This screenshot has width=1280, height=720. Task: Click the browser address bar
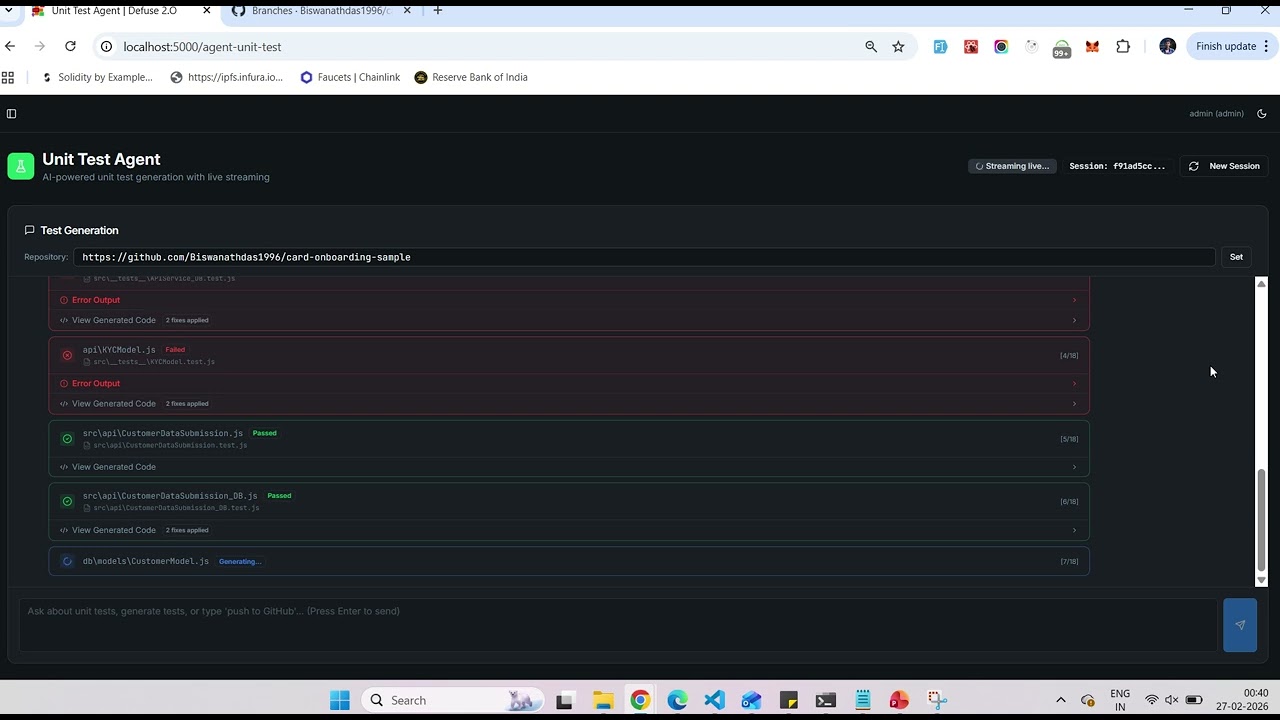point(480,47)
